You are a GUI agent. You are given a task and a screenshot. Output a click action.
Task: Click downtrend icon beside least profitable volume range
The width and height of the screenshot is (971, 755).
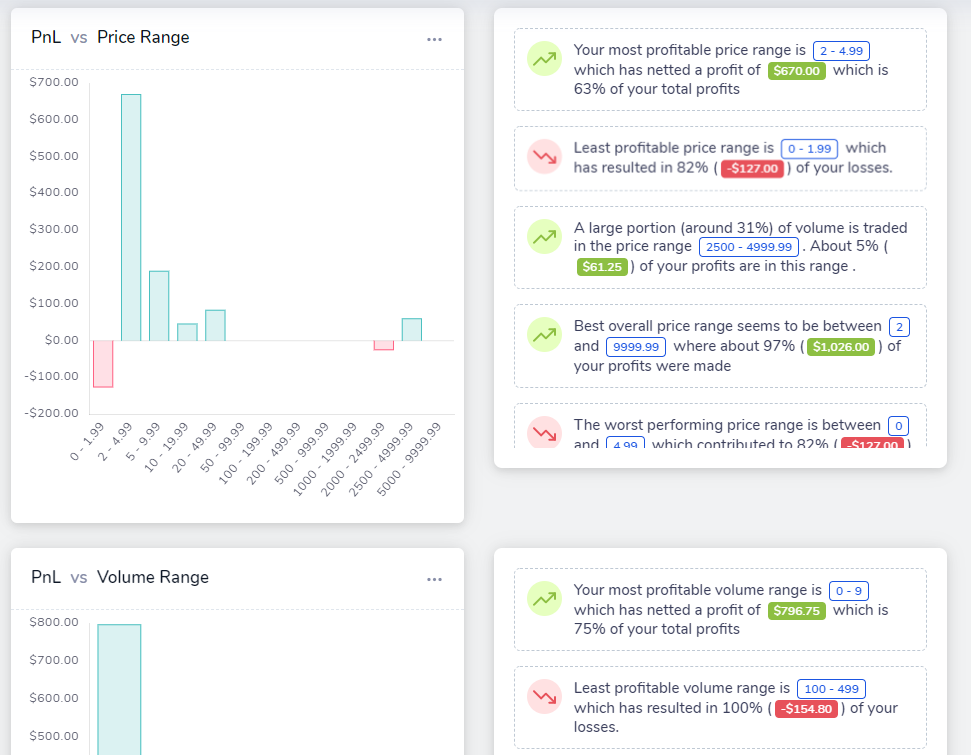544,697
